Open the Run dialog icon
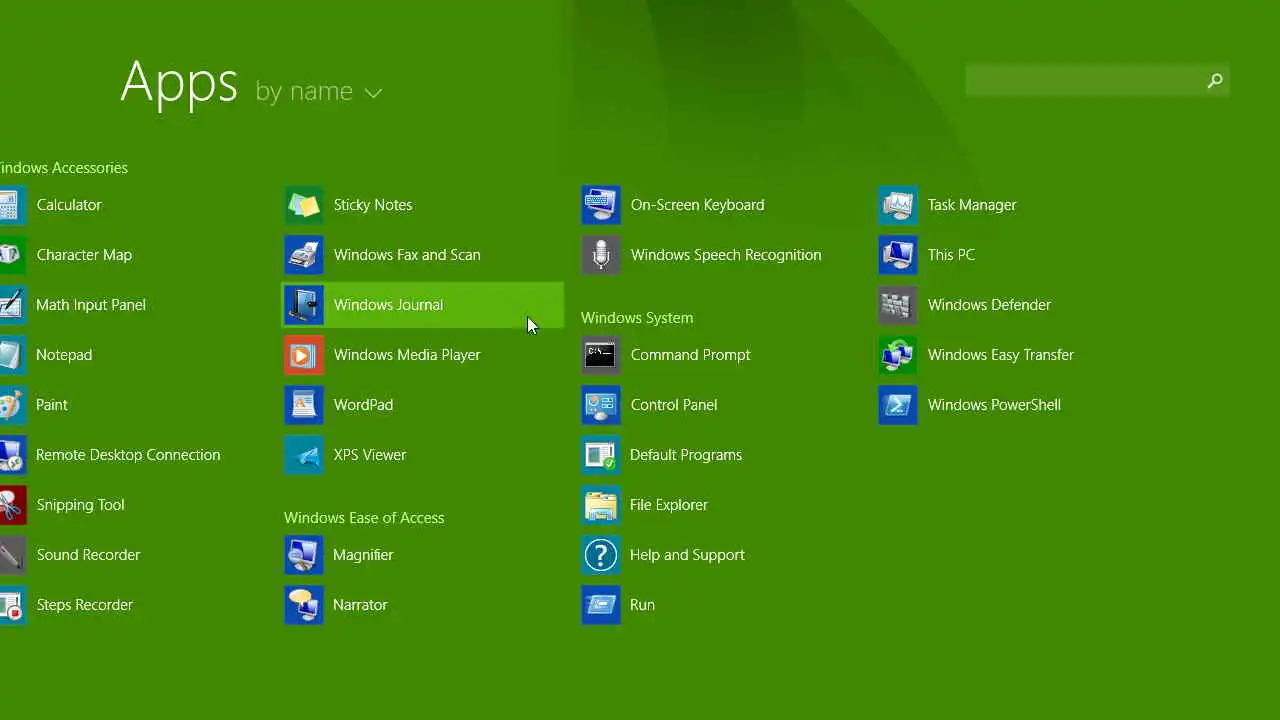 coord(601,605)
